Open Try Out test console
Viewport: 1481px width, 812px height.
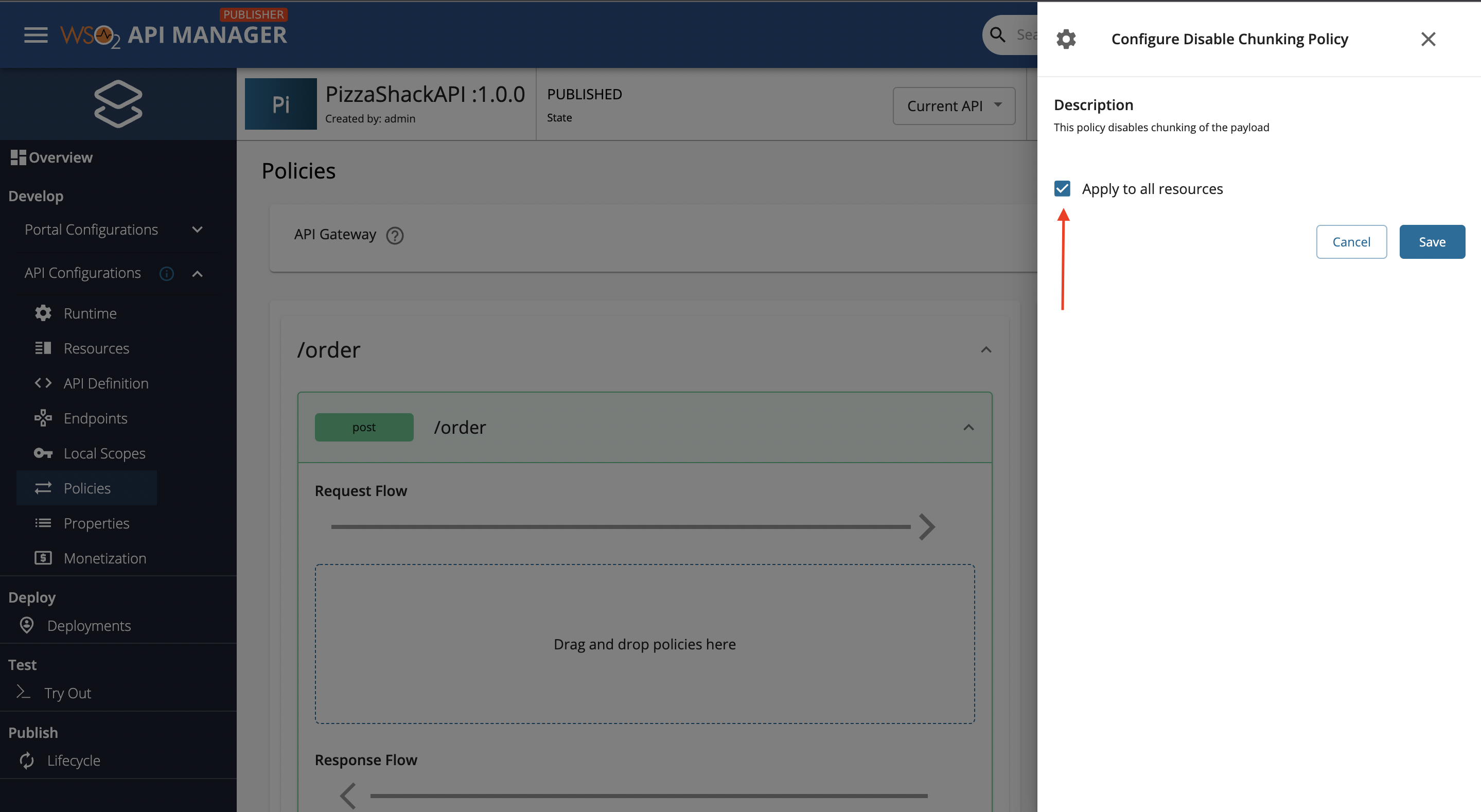[68, 693]
